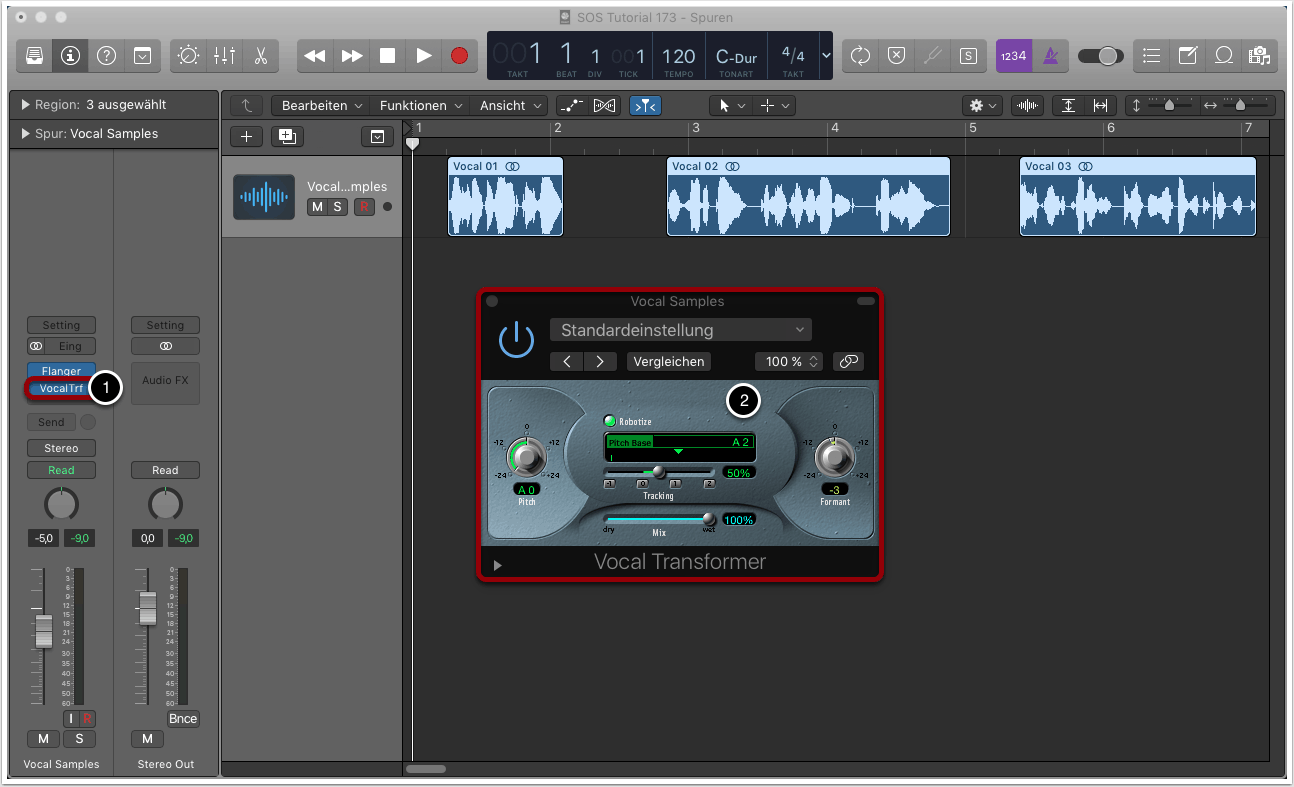The width and height of the screenshot is (1294, 787).
Task: Click the Bnce button on Stereo Out
Action: 183,719
